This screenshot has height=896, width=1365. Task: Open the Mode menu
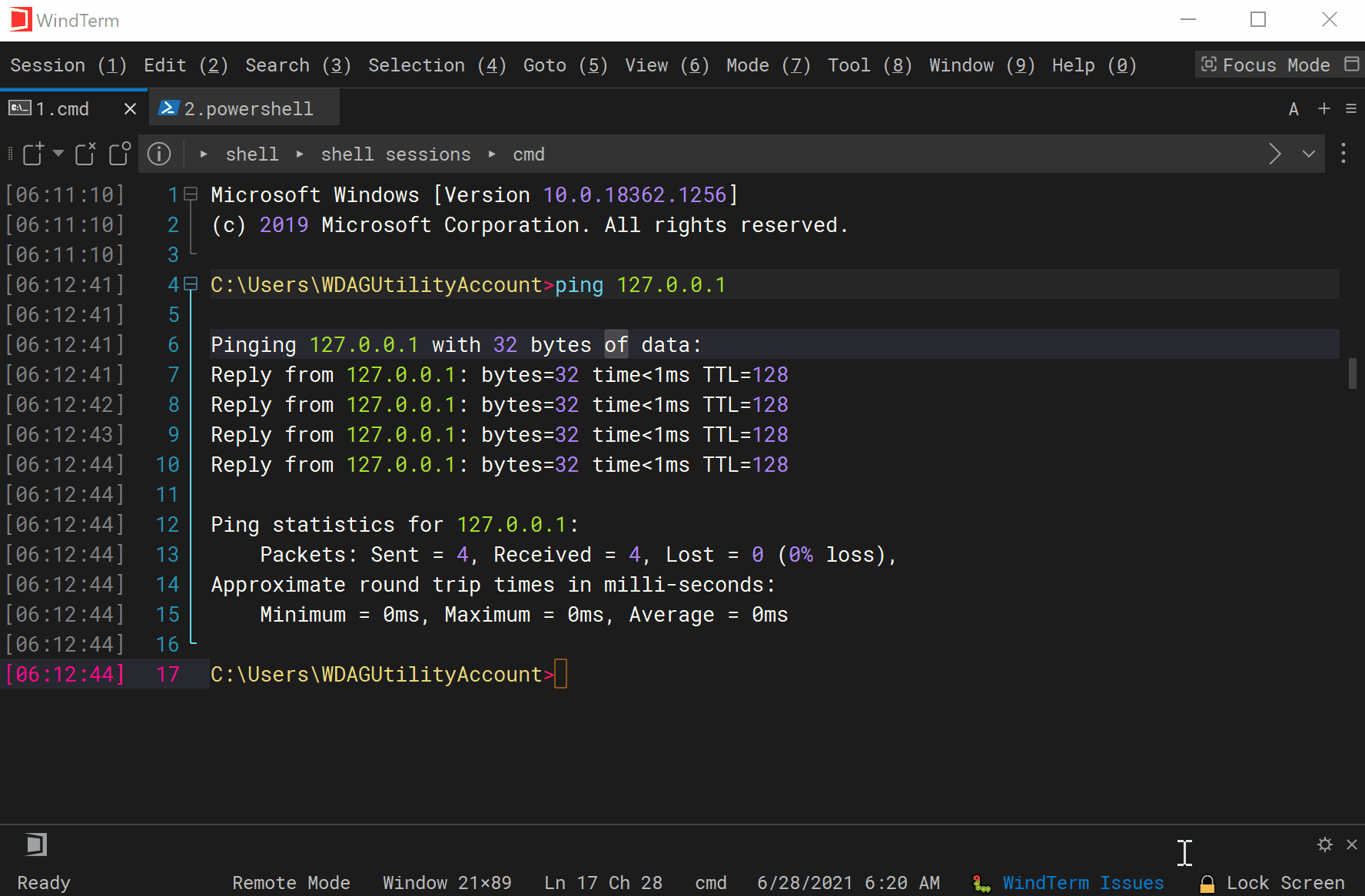pyautogui.click(x=769, y=65)
